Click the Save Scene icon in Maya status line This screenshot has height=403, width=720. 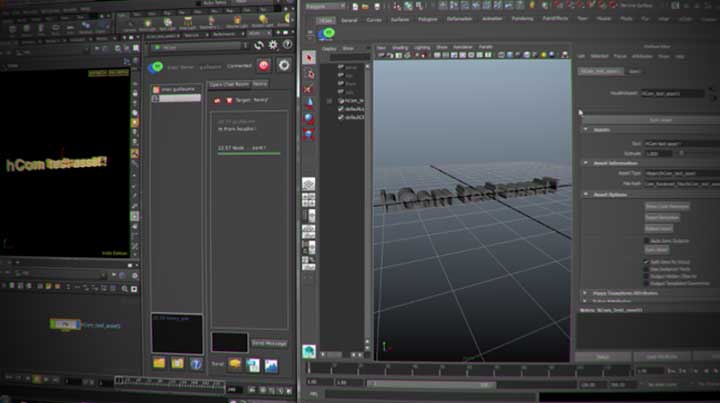pyautogui.click(x=377, y=6)
